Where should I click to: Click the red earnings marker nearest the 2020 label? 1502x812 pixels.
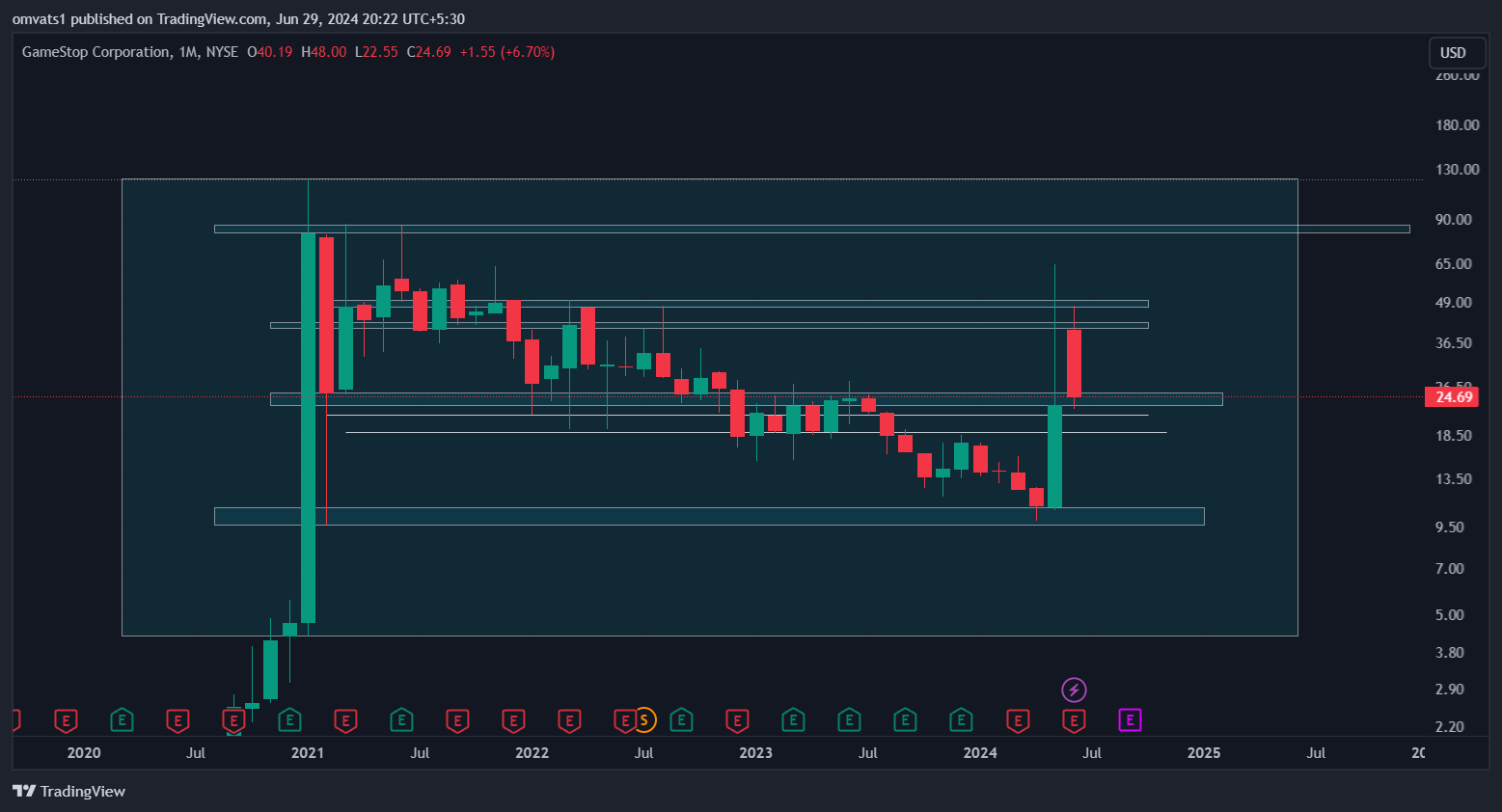pos(66,719)
